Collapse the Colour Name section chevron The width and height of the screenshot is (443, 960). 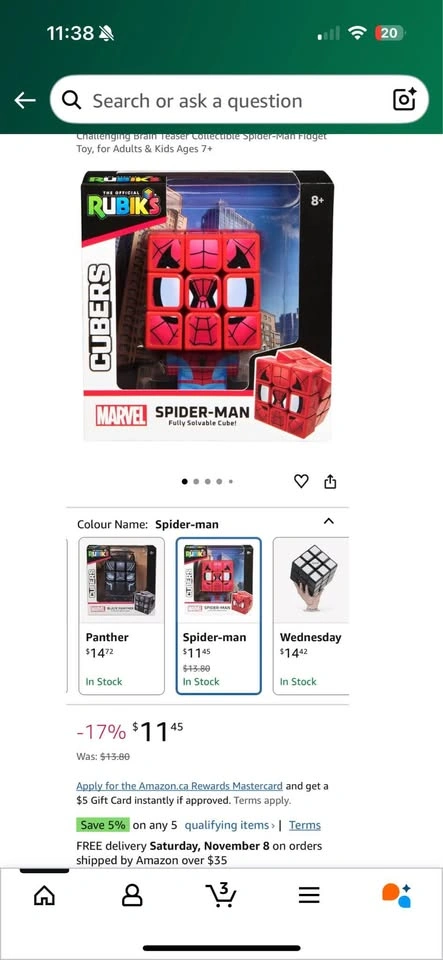[329, 522]
